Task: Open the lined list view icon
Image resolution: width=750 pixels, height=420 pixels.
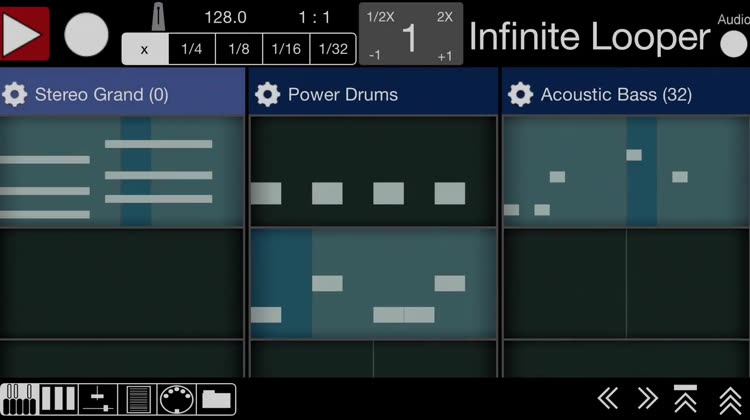Action: click(x=138, y=399)
